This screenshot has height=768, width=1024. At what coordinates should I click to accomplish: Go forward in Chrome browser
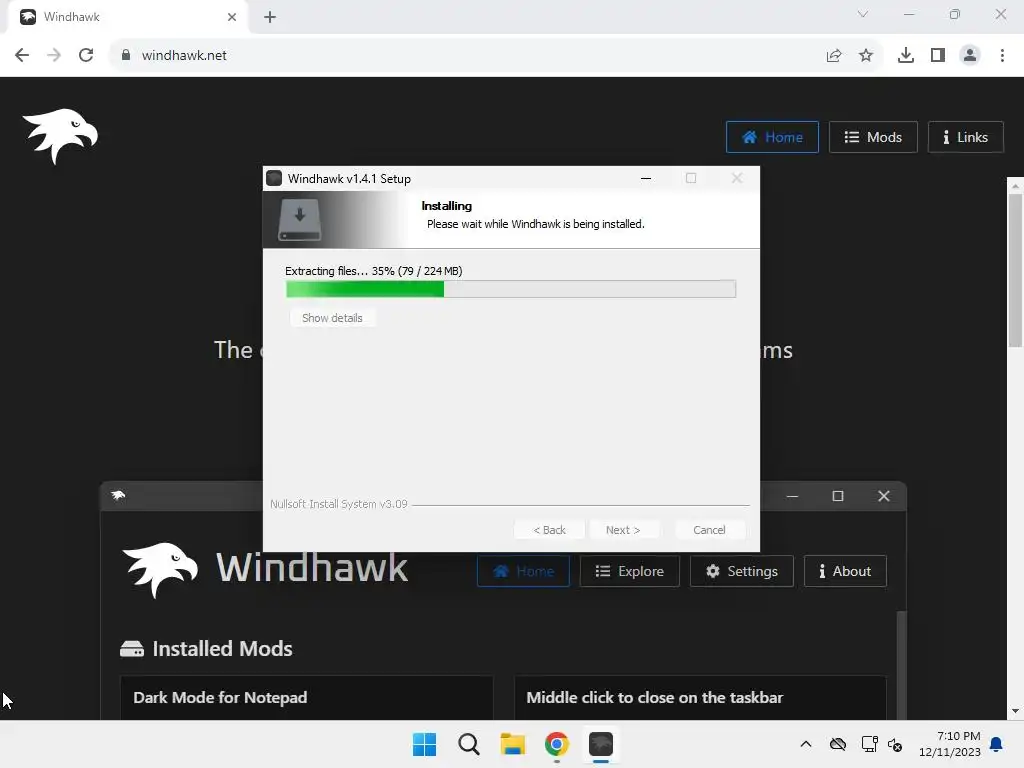point(54,55)
